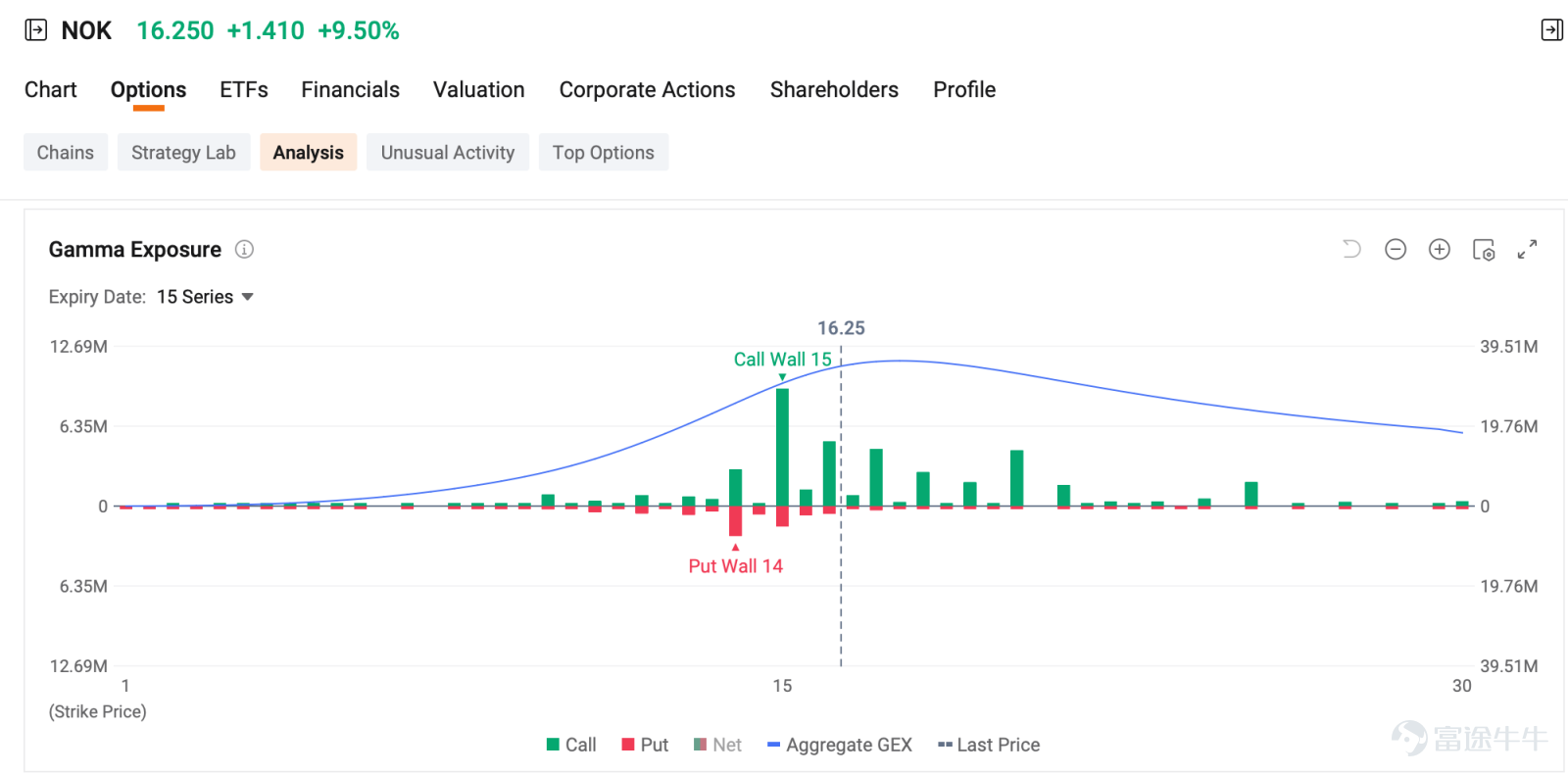Zoom out the chart with minus icon
The height and width of the screenshot is (774, 1568).
coord(1396,249)
